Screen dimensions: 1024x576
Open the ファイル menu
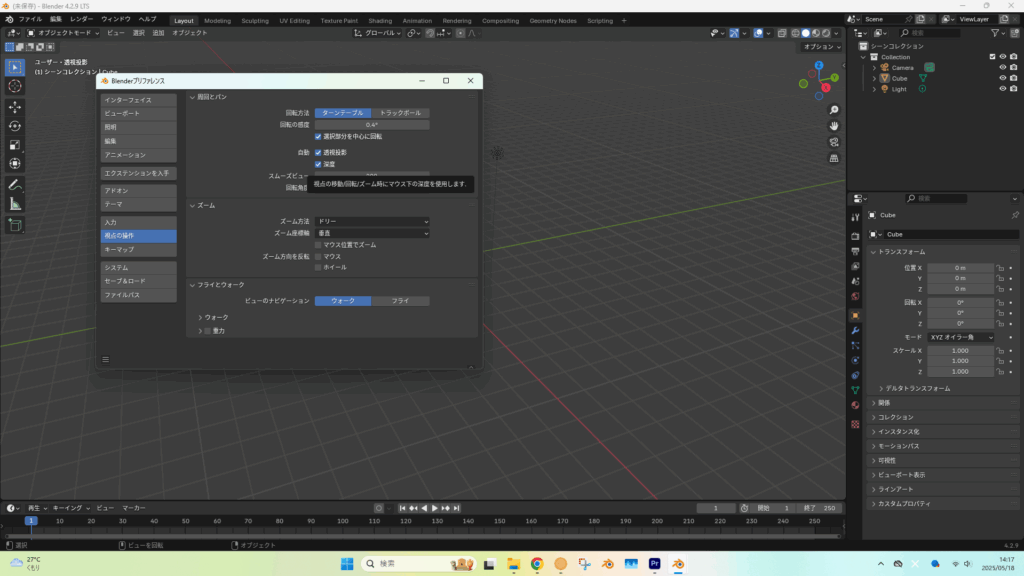tap(30, 19)
